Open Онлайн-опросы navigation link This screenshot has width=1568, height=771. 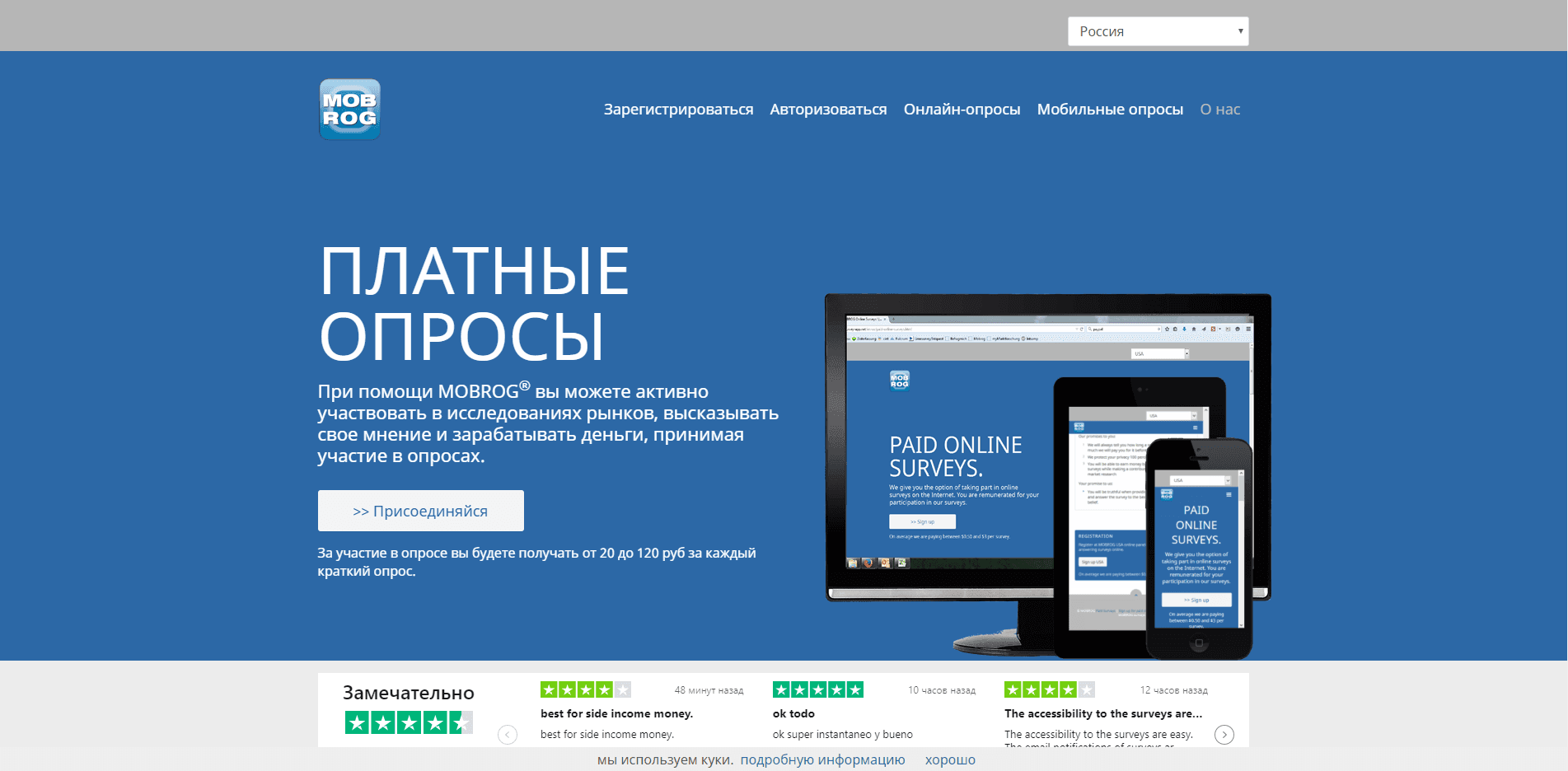[x=962, y=110]
